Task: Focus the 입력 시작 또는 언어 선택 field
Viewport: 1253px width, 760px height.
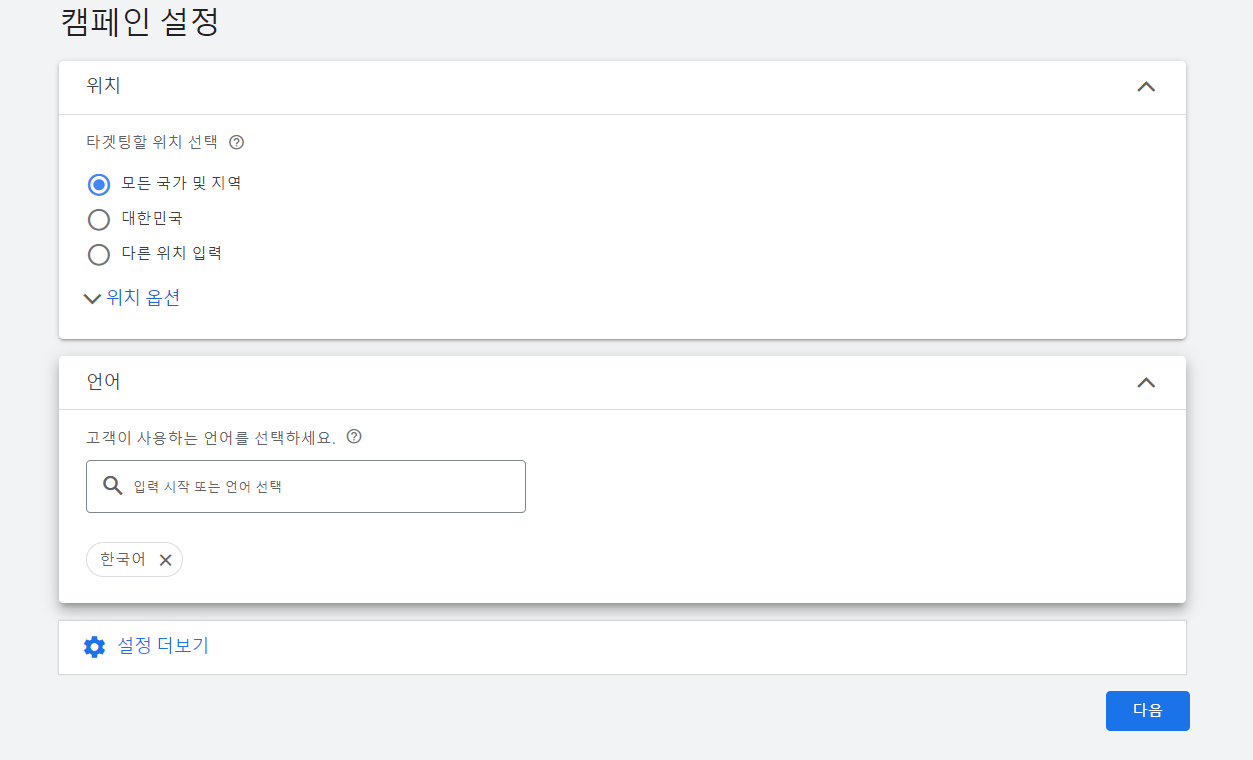Action: coord(306,487)
